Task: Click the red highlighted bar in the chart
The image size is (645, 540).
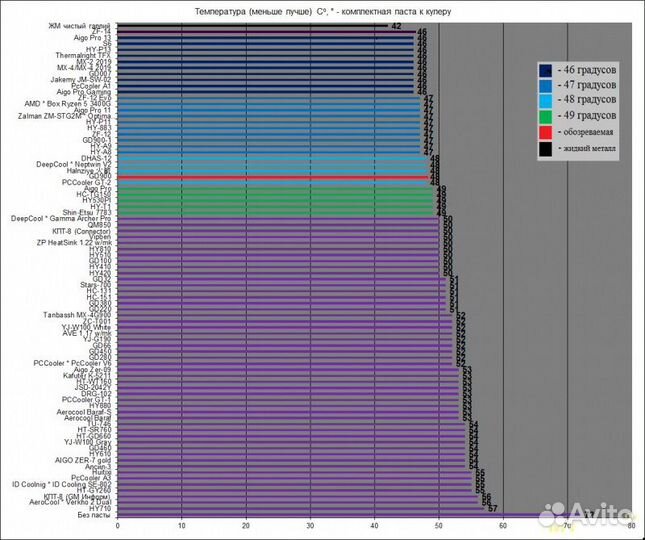Action: coord(272,176)
